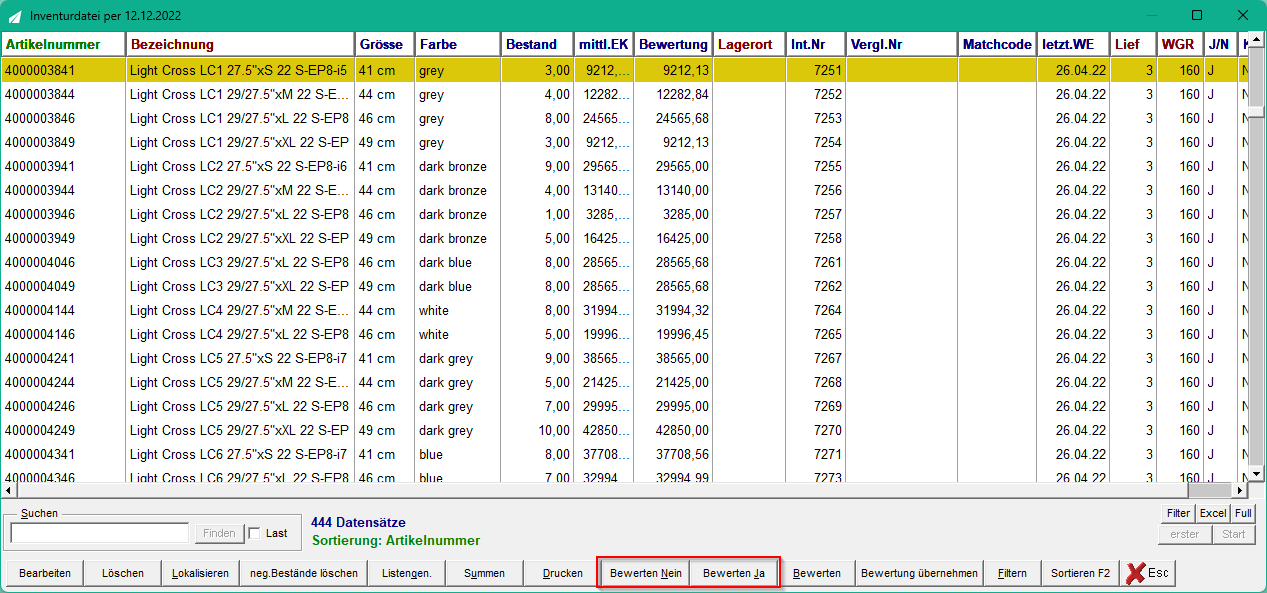Viewport: 1267px width, 593px height.
Task: Click Bestand value 10,00
Action: tap(554, 430)
